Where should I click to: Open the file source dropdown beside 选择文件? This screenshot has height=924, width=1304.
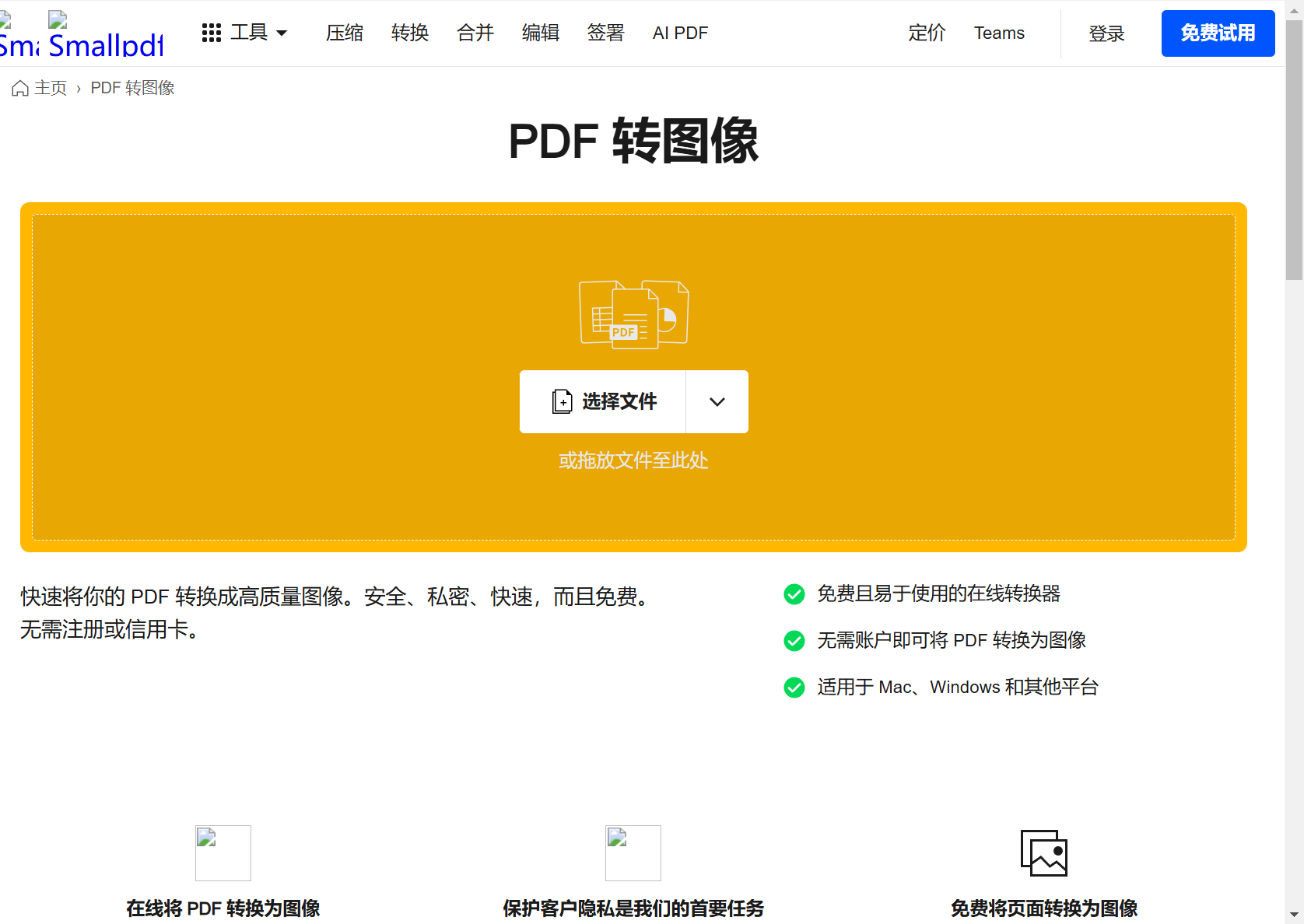coord(716,401)
